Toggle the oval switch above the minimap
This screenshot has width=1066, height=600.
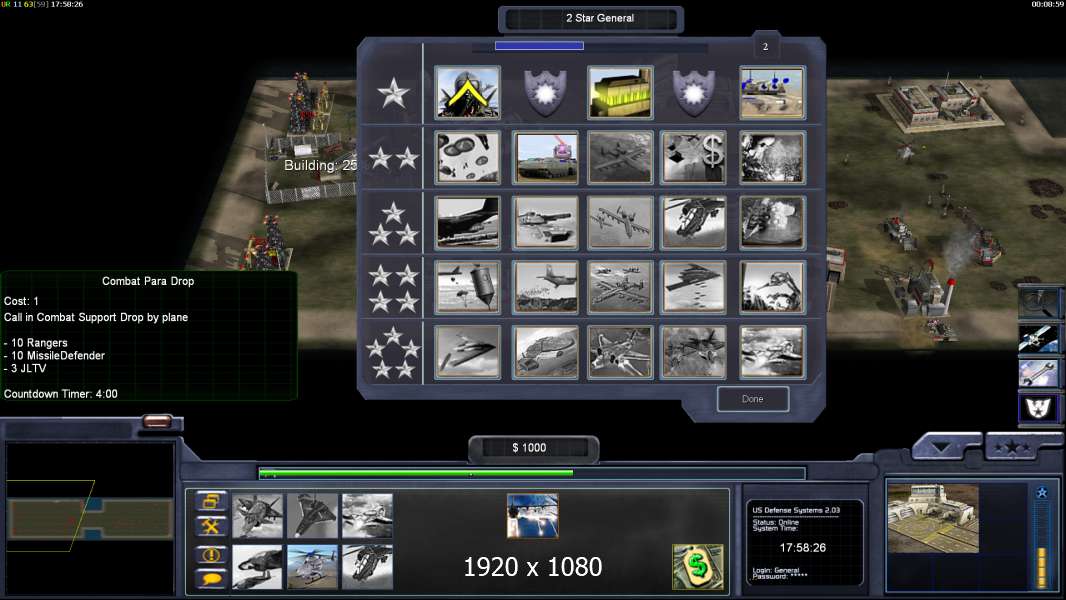pos(157,421)
